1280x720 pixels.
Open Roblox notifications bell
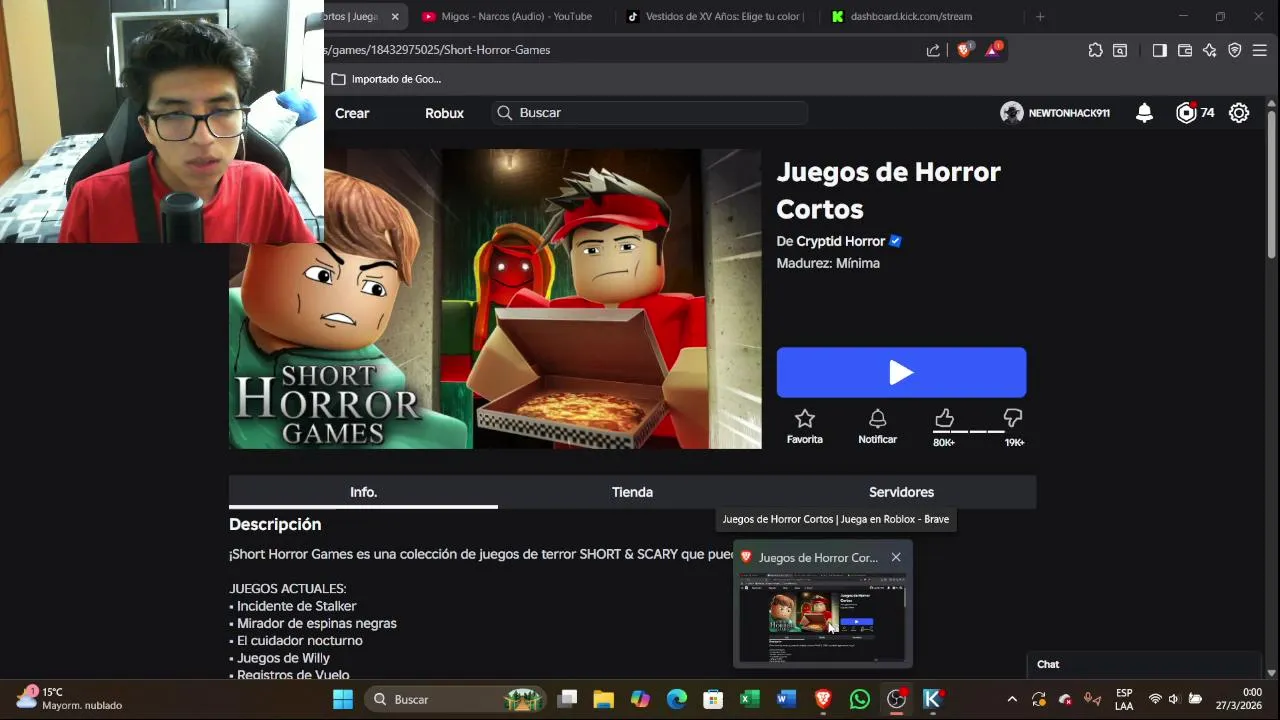[x=1145, y=113]
